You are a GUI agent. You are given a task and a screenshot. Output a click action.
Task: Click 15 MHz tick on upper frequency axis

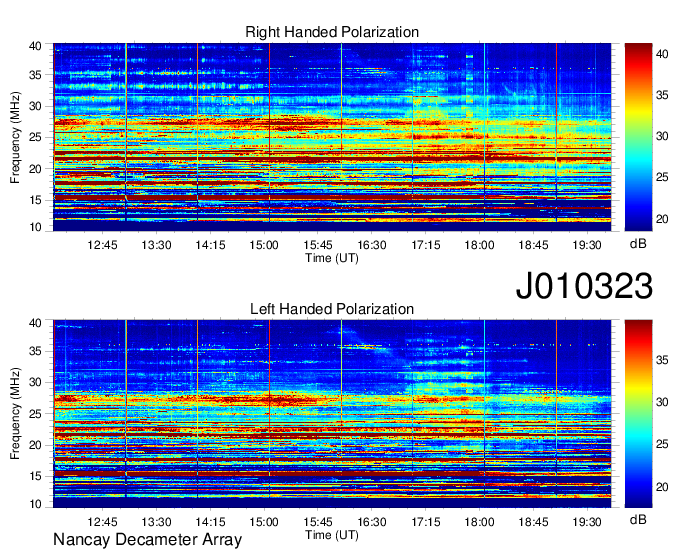(35, 200)
